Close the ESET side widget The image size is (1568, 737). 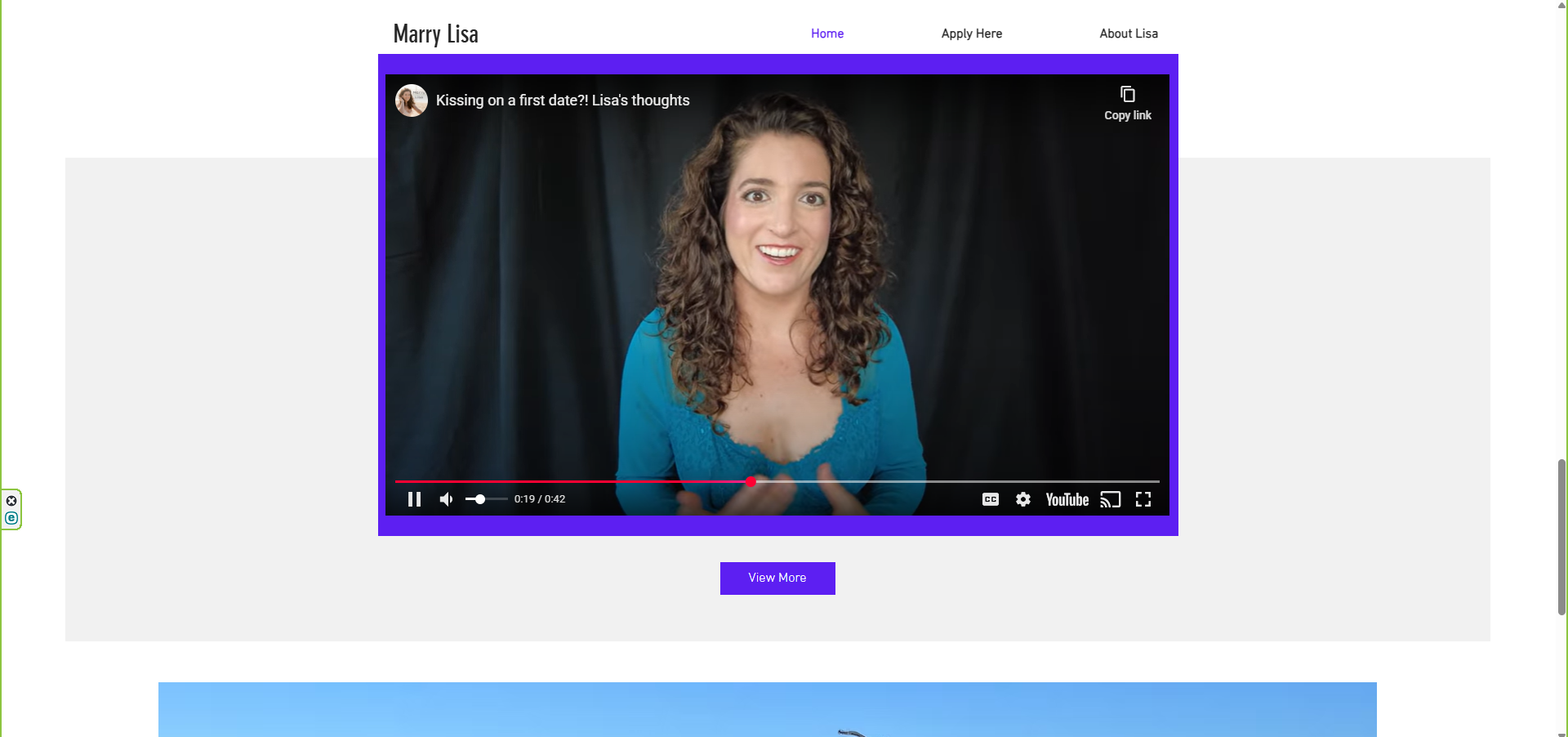(11, 501)
